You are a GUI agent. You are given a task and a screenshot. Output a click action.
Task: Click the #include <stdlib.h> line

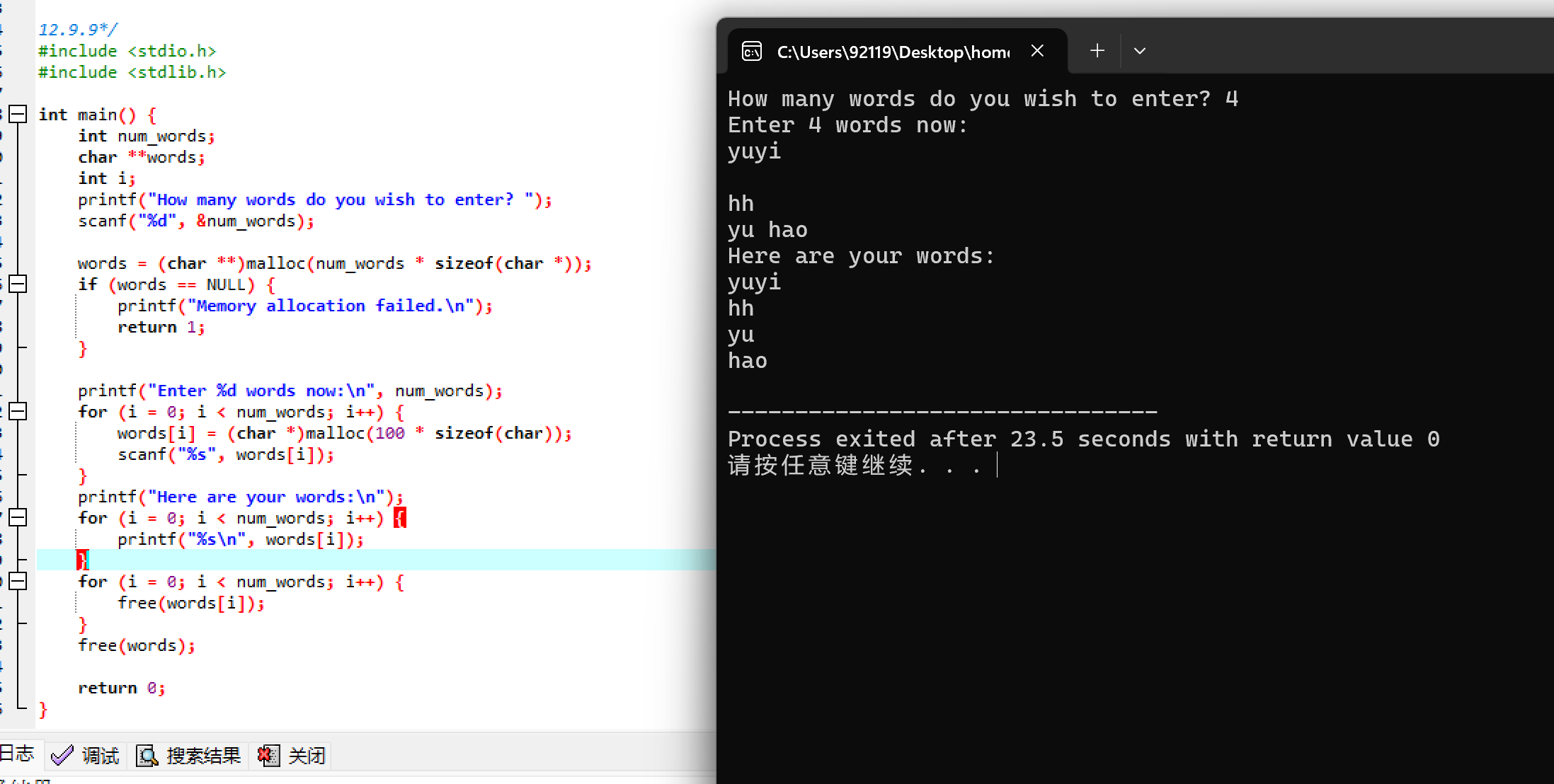(x=132, y=72)
